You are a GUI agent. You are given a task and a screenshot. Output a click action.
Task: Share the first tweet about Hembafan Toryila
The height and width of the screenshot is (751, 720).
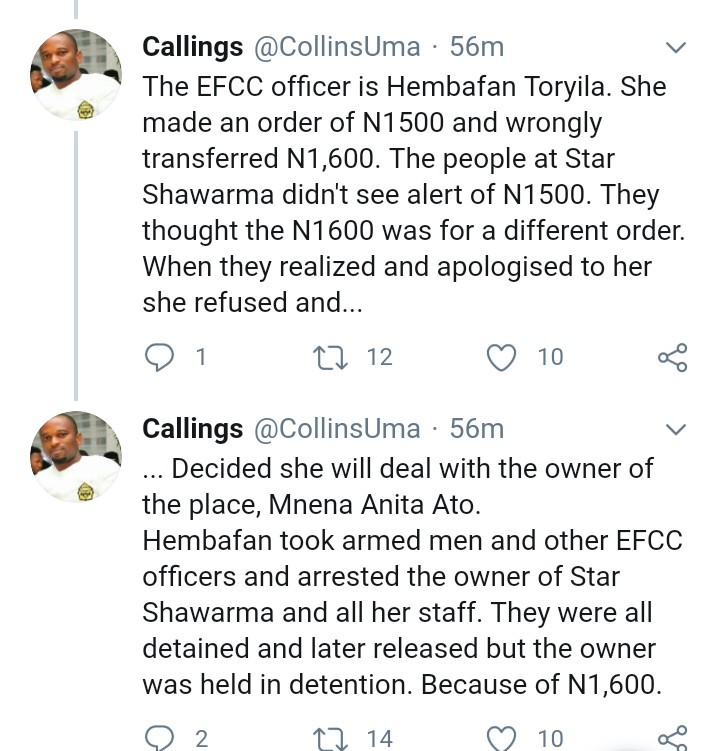click(672, 357)
